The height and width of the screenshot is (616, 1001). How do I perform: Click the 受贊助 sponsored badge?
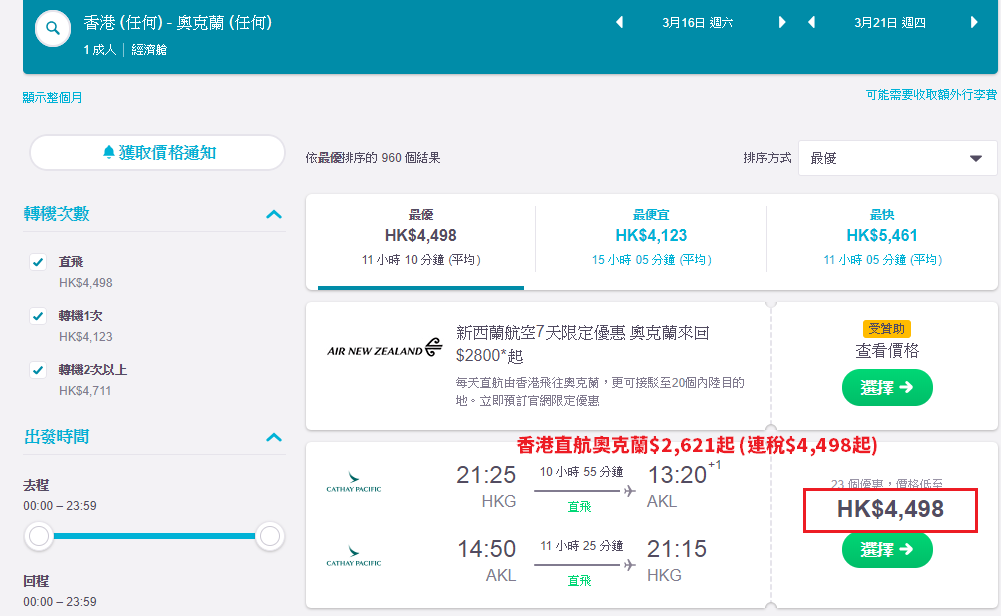887,329
